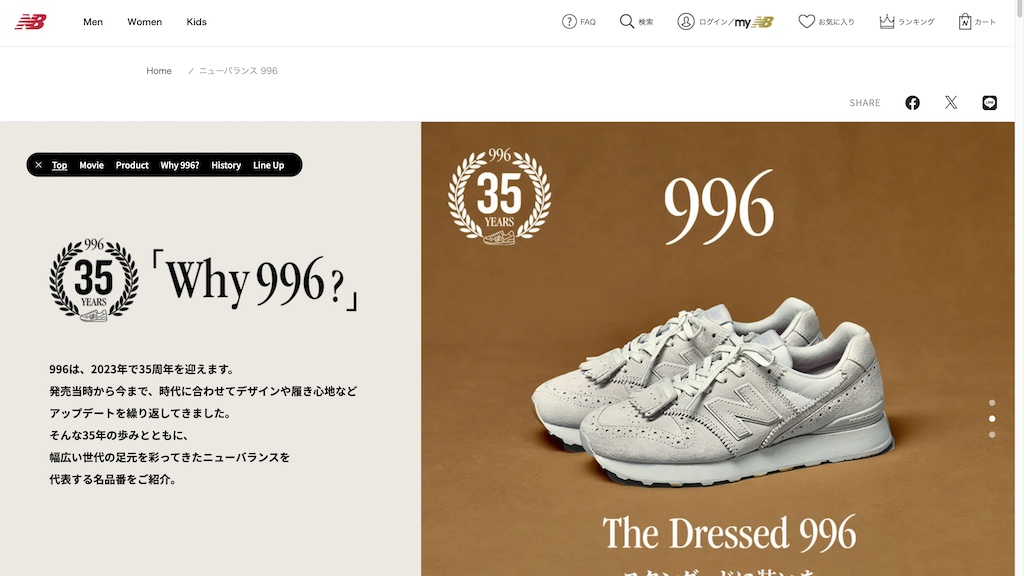This screenshot has width=1024, height=576.
Task: Open the Men menu
Action: (x=93, y=22)
